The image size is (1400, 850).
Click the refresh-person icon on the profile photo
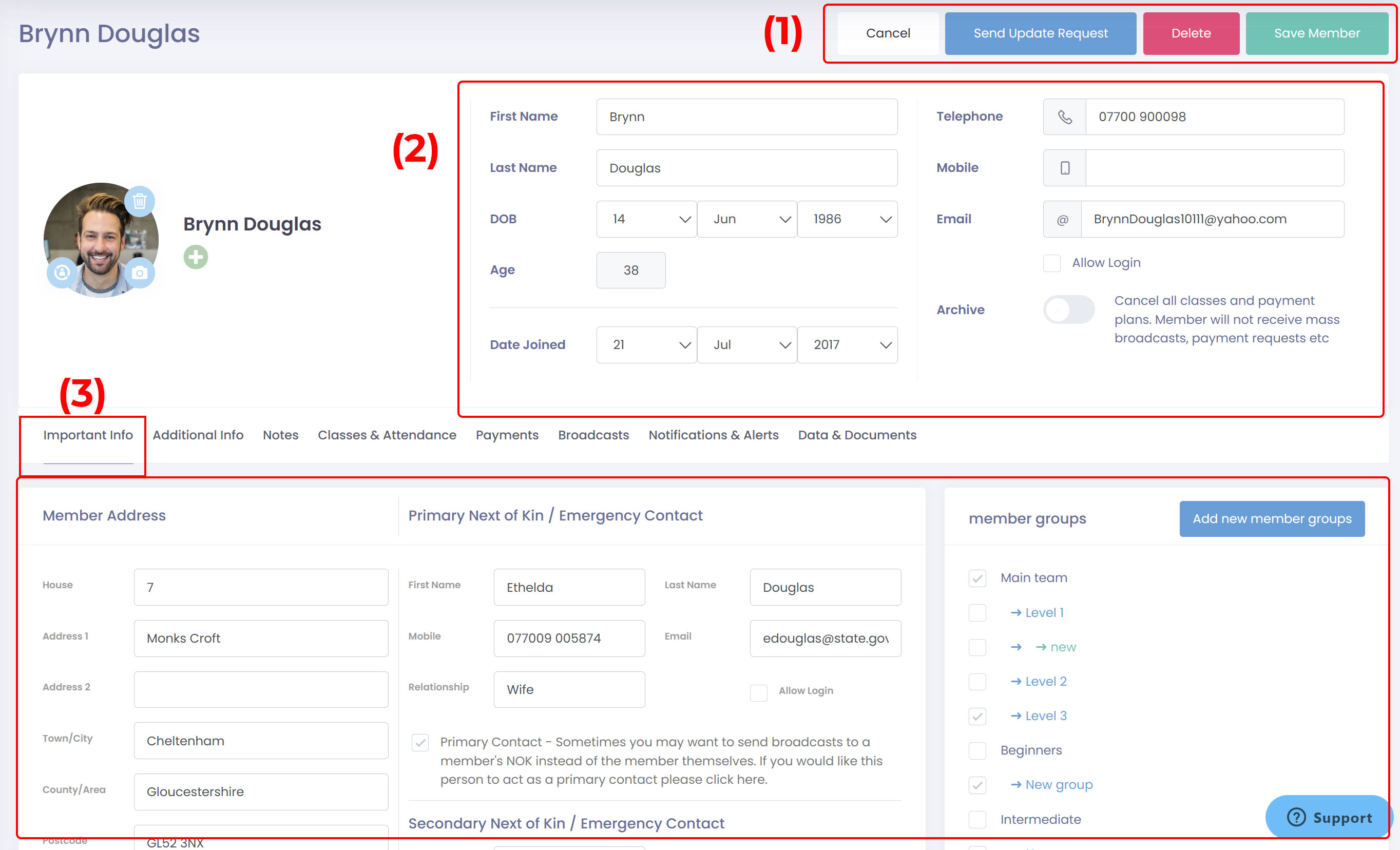pyautogui.click(x=62, y=273)
